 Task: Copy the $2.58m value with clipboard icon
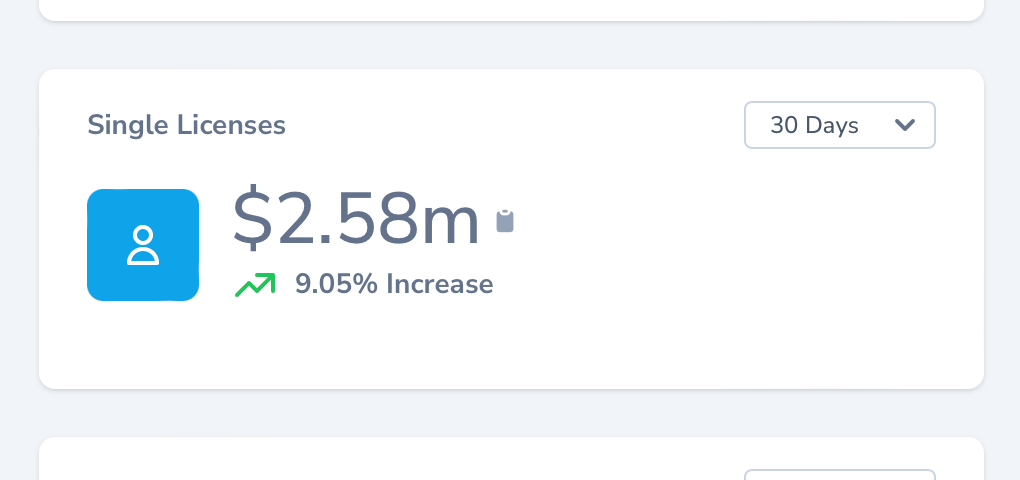tap(505, 221)
